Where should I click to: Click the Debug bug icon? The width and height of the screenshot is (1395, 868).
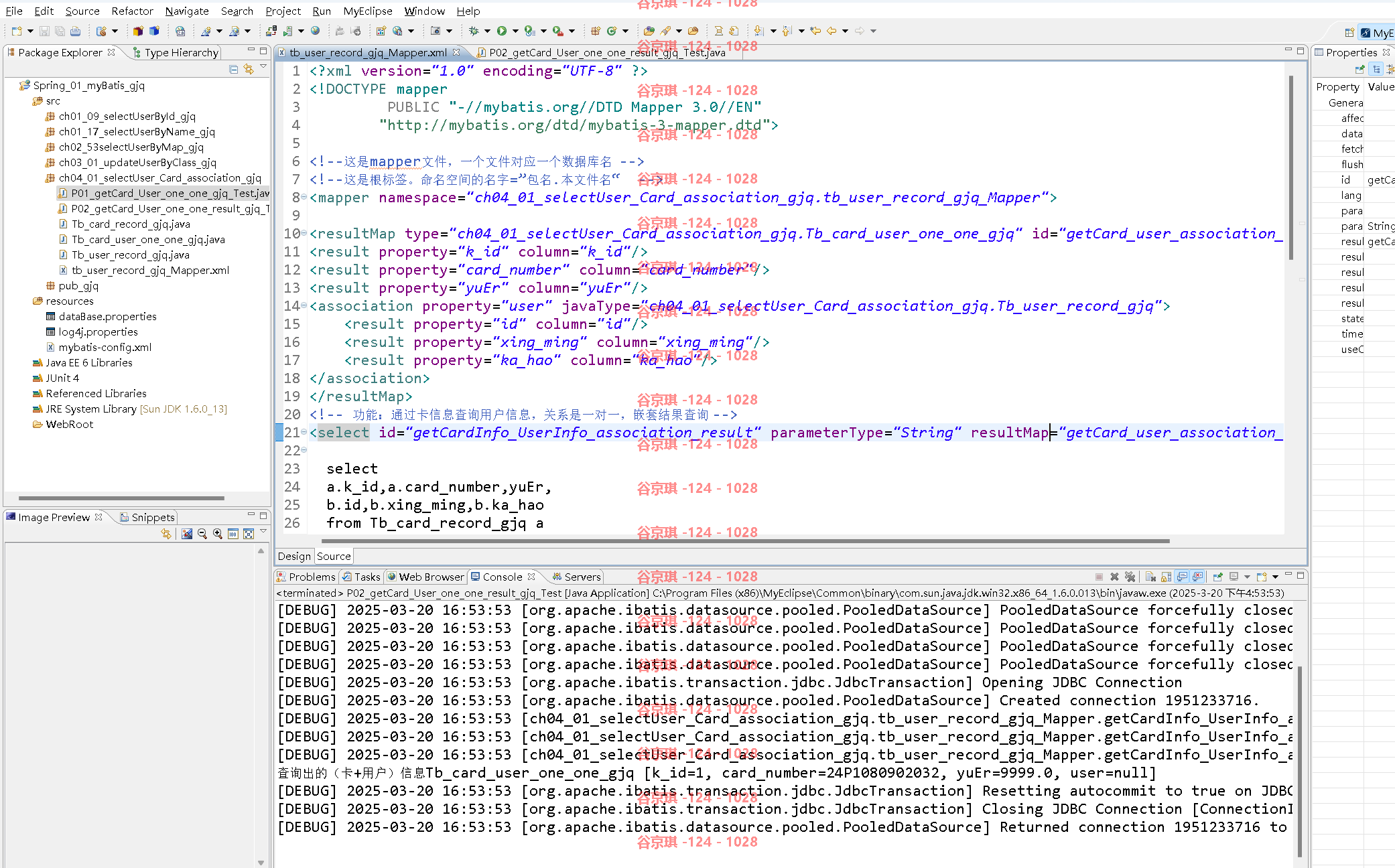(x=474, y=31)
